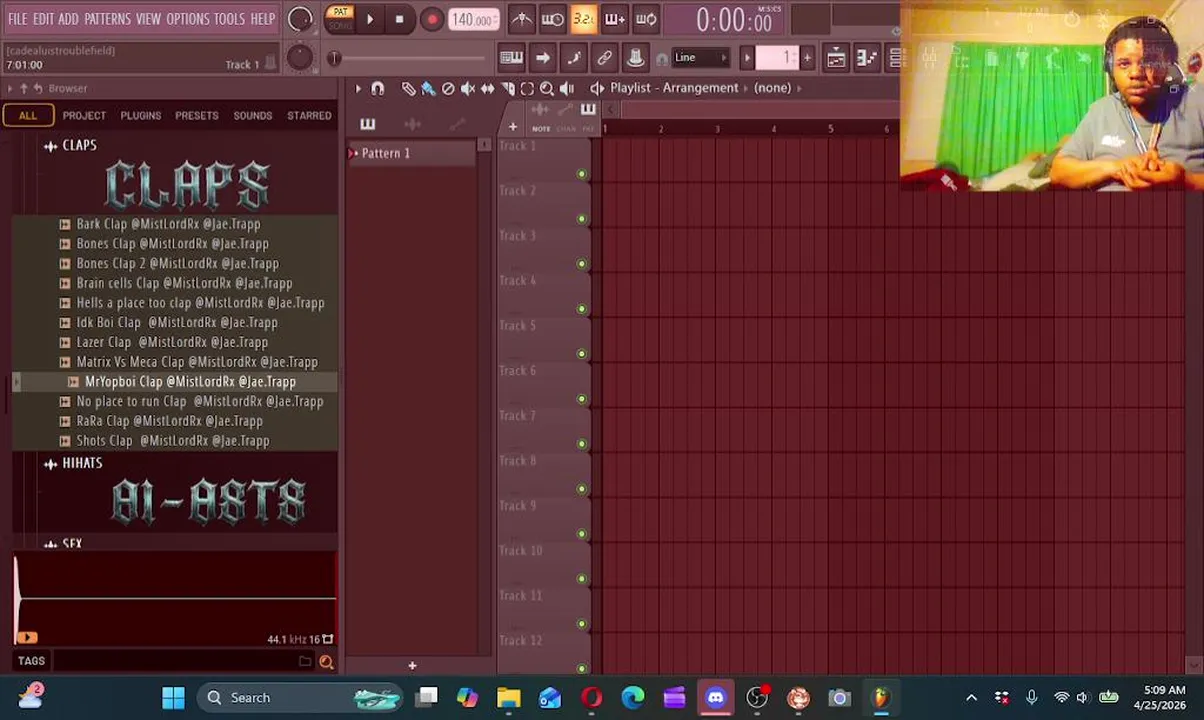Screen dimensions: 1204x720
Task: Select the playlist Slip tool
Action: coord(487,89)
